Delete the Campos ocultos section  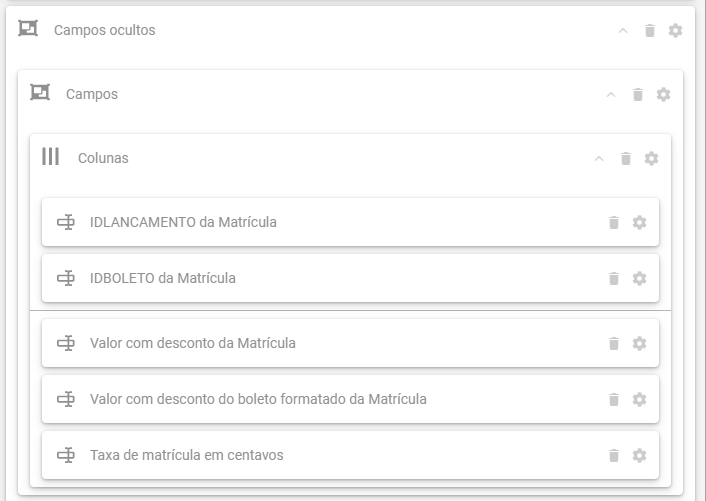tap(650, 31)
